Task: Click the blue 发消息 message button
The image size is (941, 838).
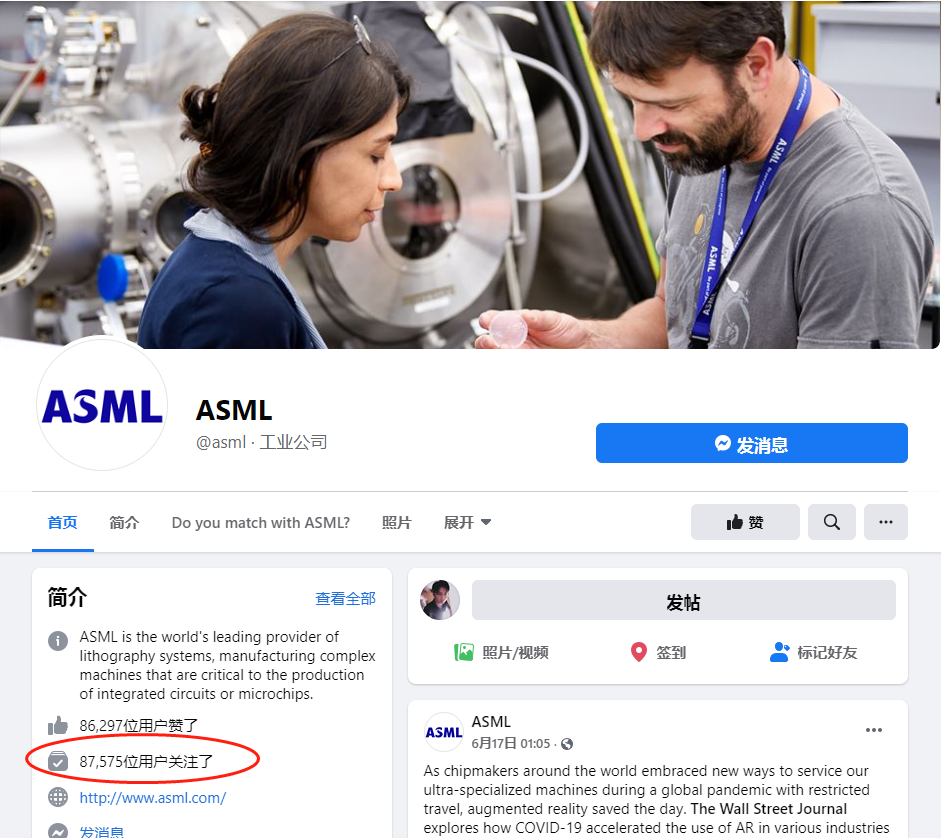Action: click(x=751, y=444)
